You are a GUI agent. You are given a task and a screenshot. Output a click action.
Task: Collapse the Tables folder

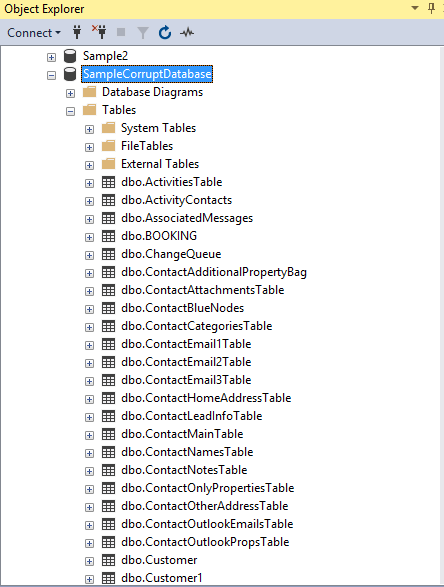(x=70, y=111)
